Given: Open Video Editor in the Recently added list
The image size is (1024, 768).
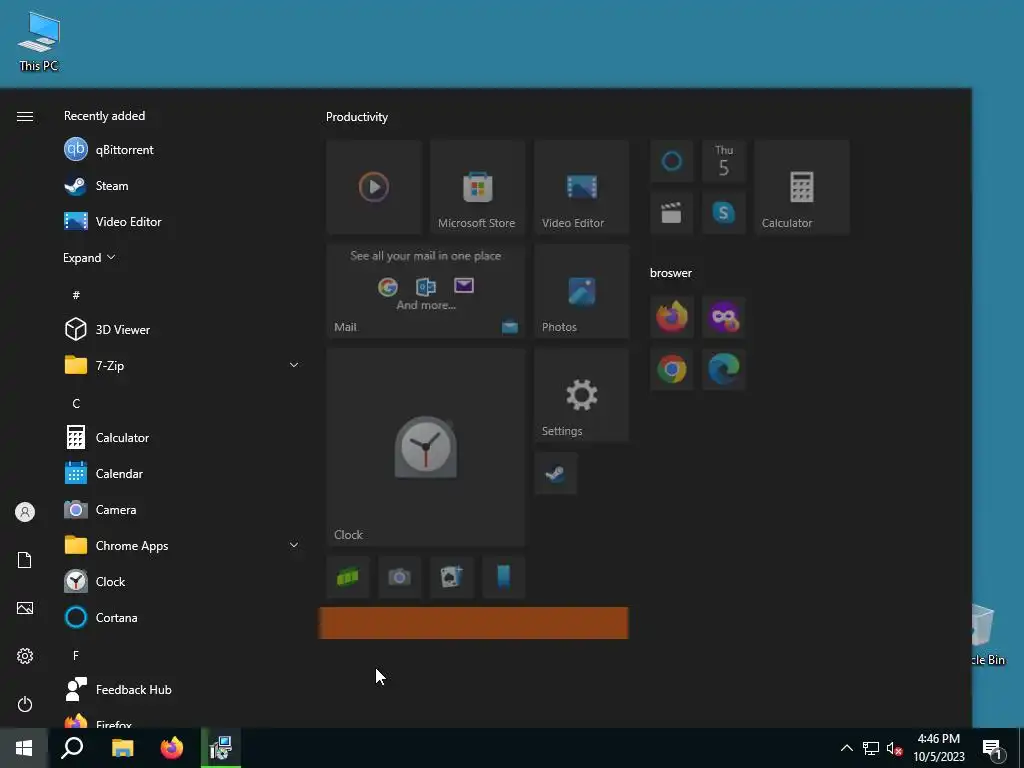Looking at the screenshot, I should (183, 221).
